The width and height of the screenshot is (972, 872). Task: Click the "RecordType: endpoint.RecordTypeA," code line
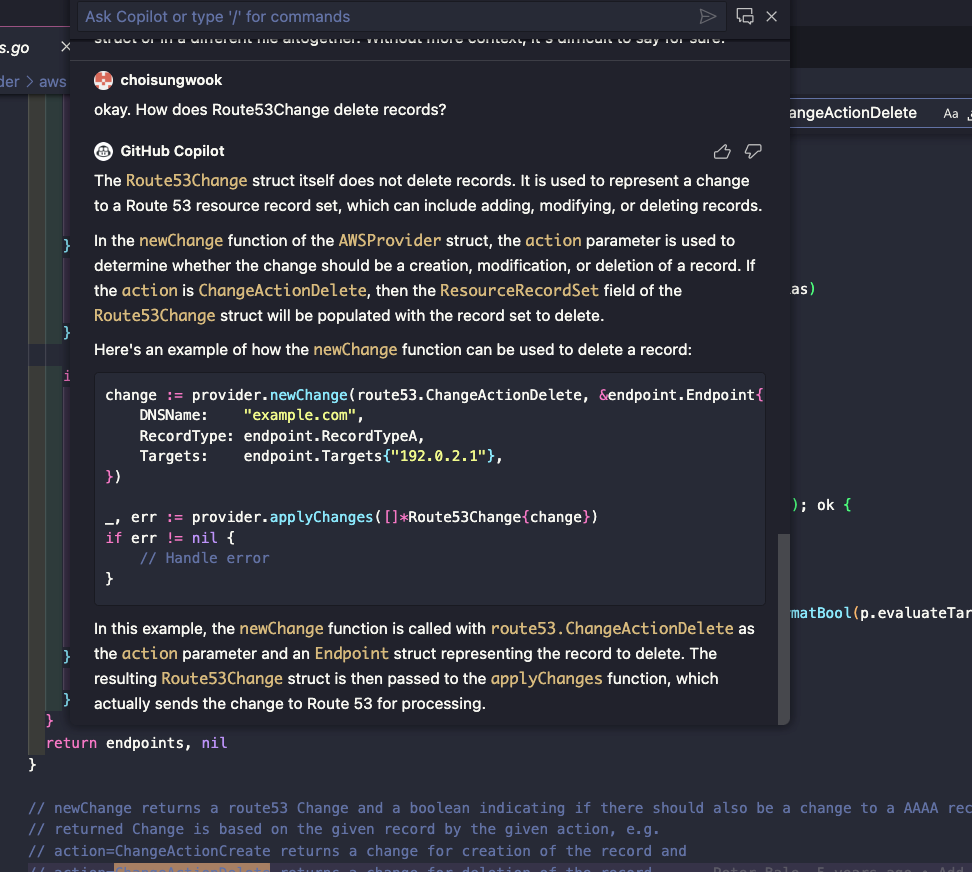pos(282,436)
